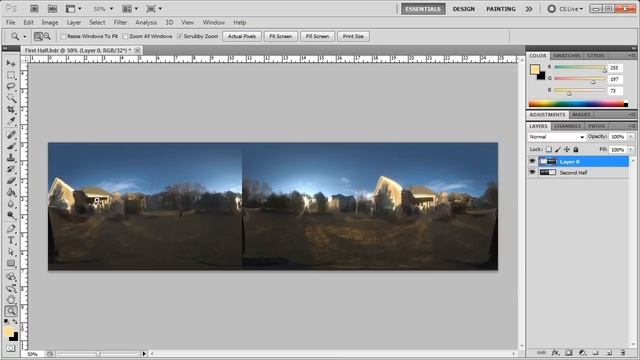Hide Layer 0 using eye icon
The width and height of the screenshot is (640, 360).
tap(532, 162)
